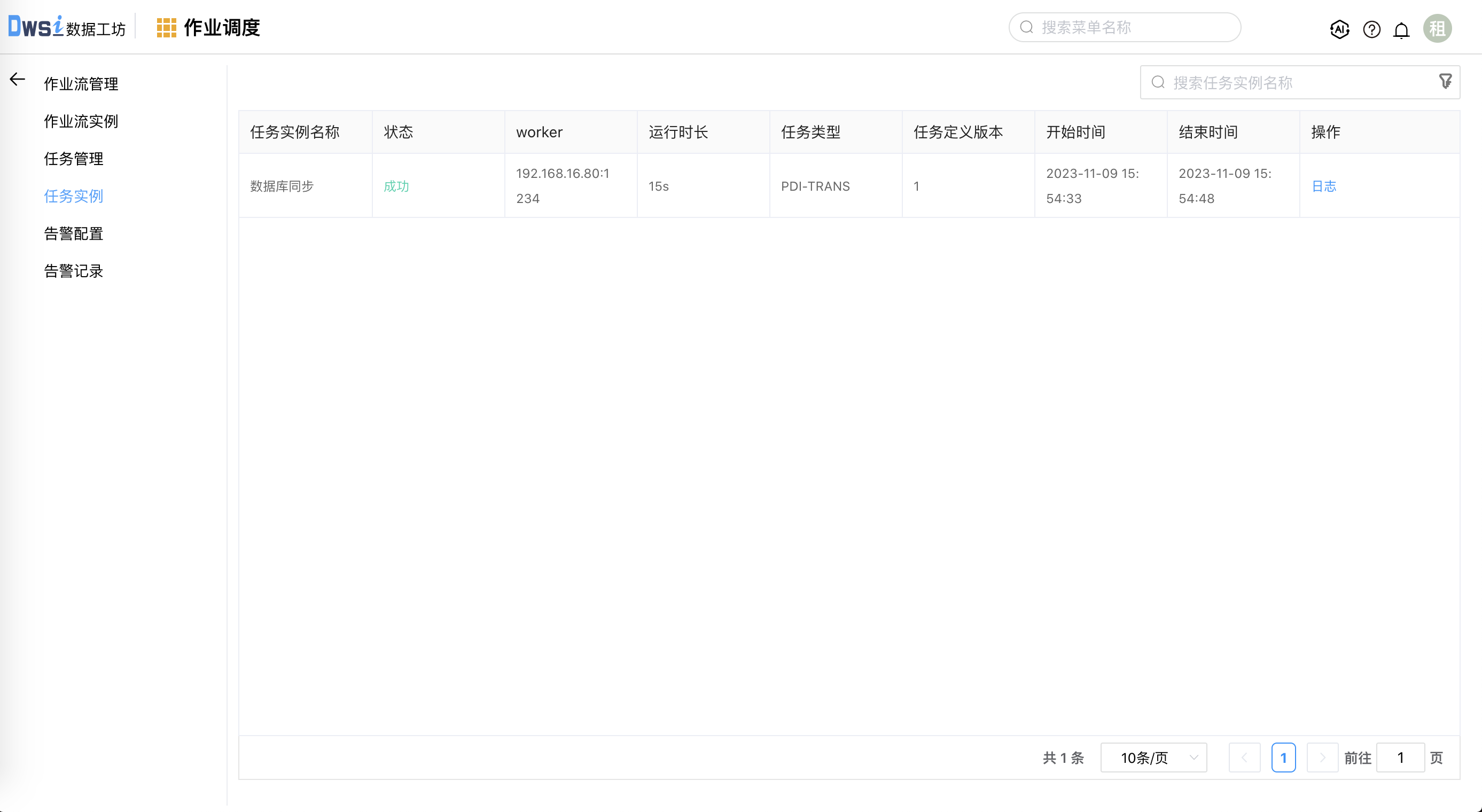Select 作业流实例 in the sidebar
Image resolution: width=1482 pixels, height=812 pixels.
point(81,121)
